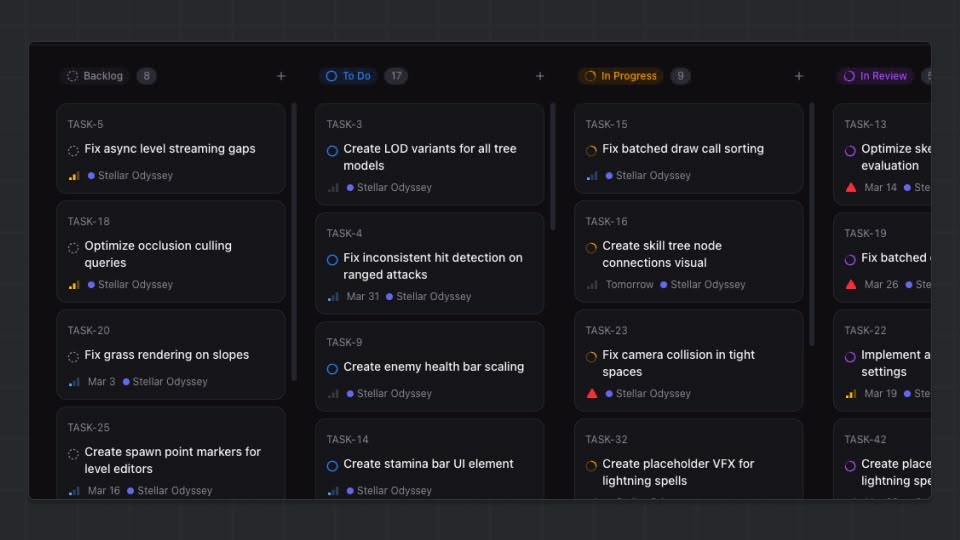Click the In Progress column scrollbar

click(x=812, y=225)
